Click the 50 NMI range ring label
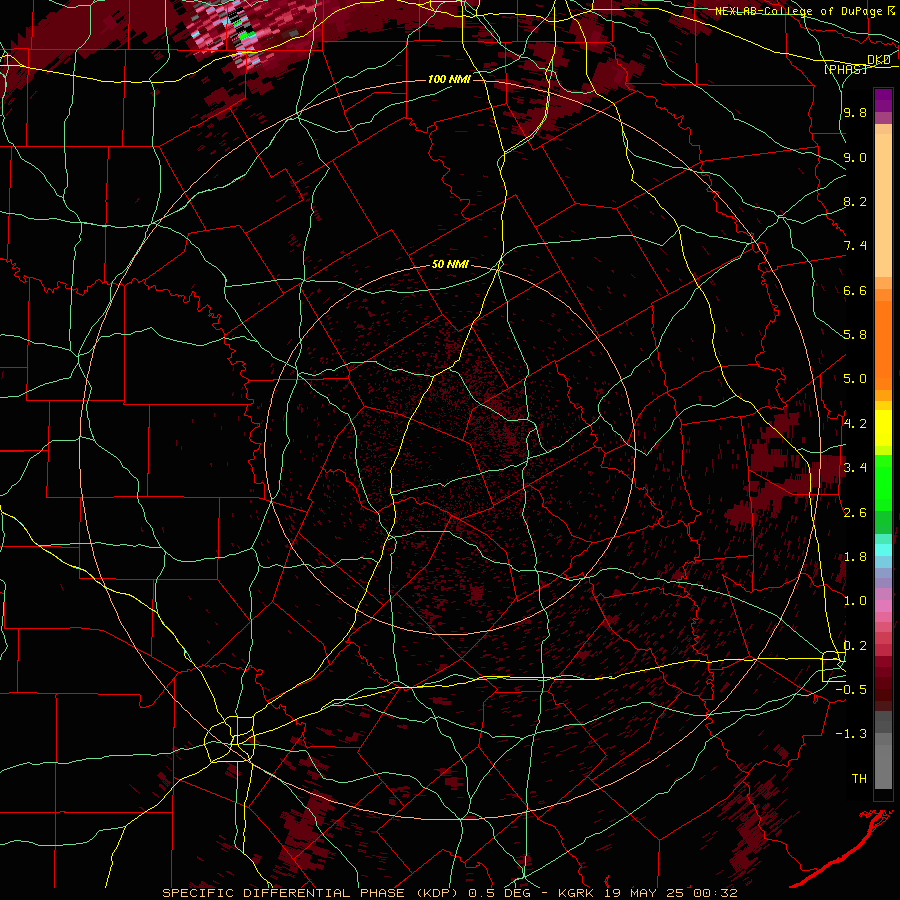The image size is (900, 900). 450,265
